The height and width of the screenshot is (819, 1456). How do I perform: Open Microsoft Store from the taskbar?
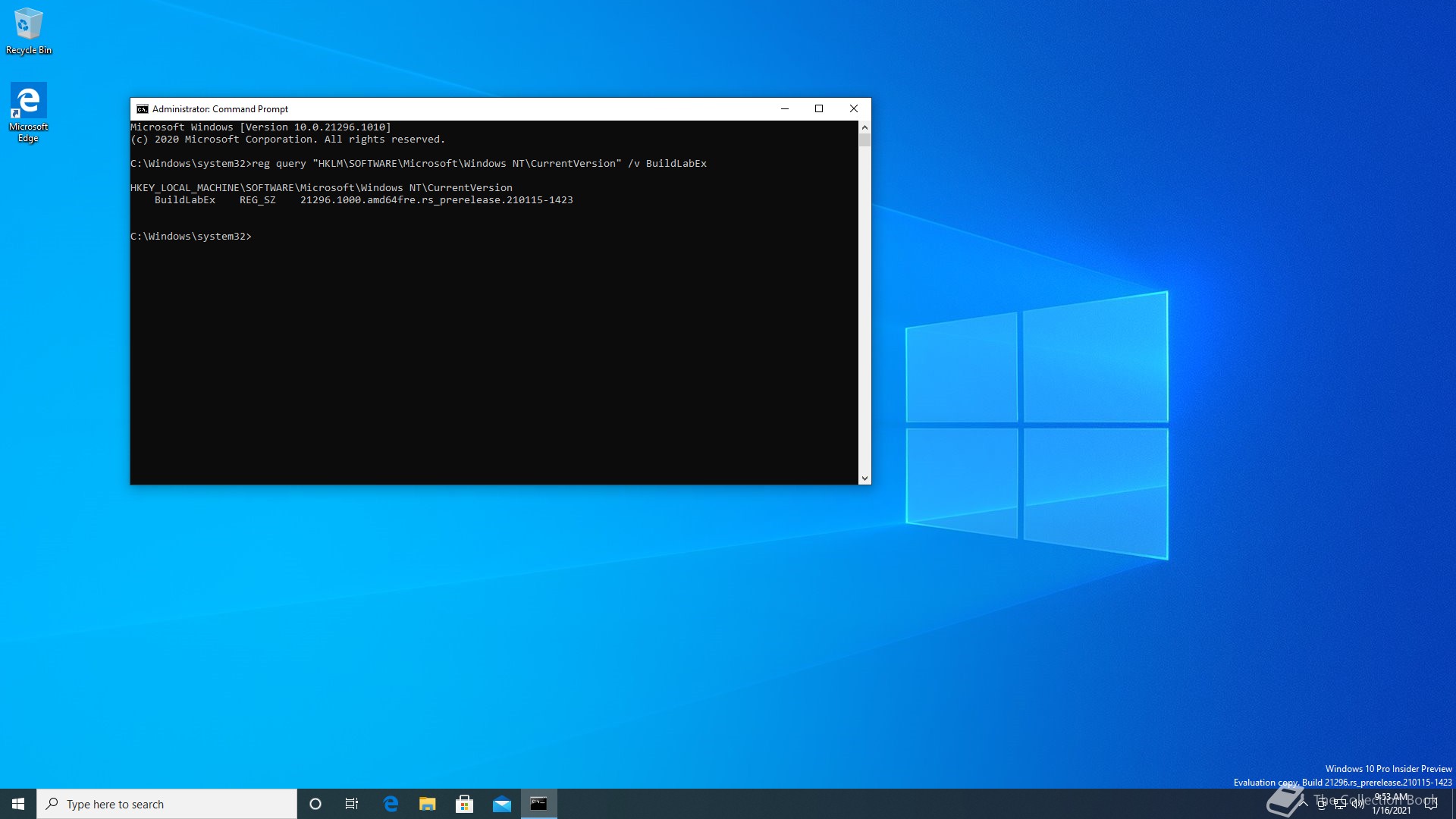[465, 804]
